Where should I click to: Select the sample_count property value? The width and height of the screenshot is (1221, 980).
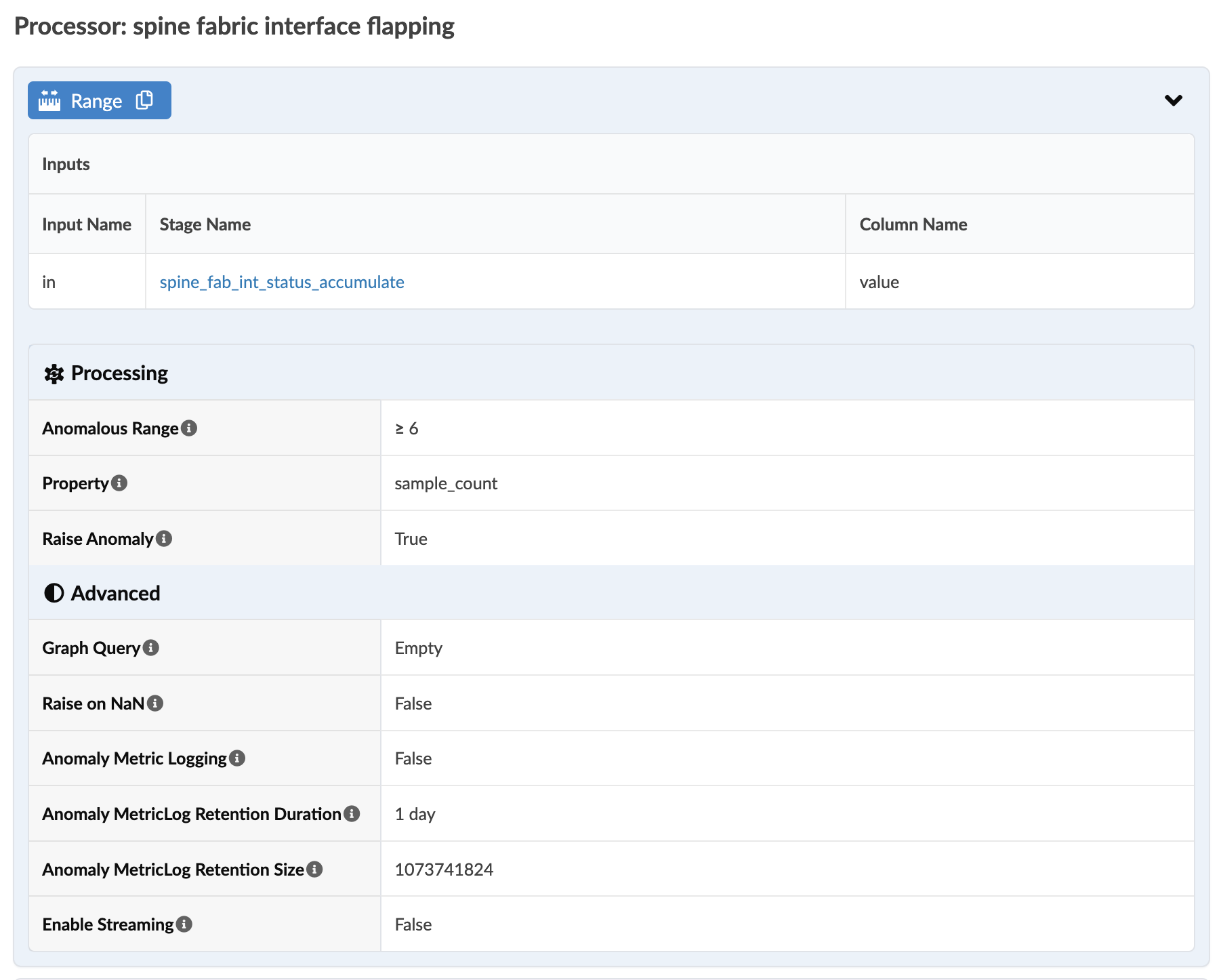446,483
